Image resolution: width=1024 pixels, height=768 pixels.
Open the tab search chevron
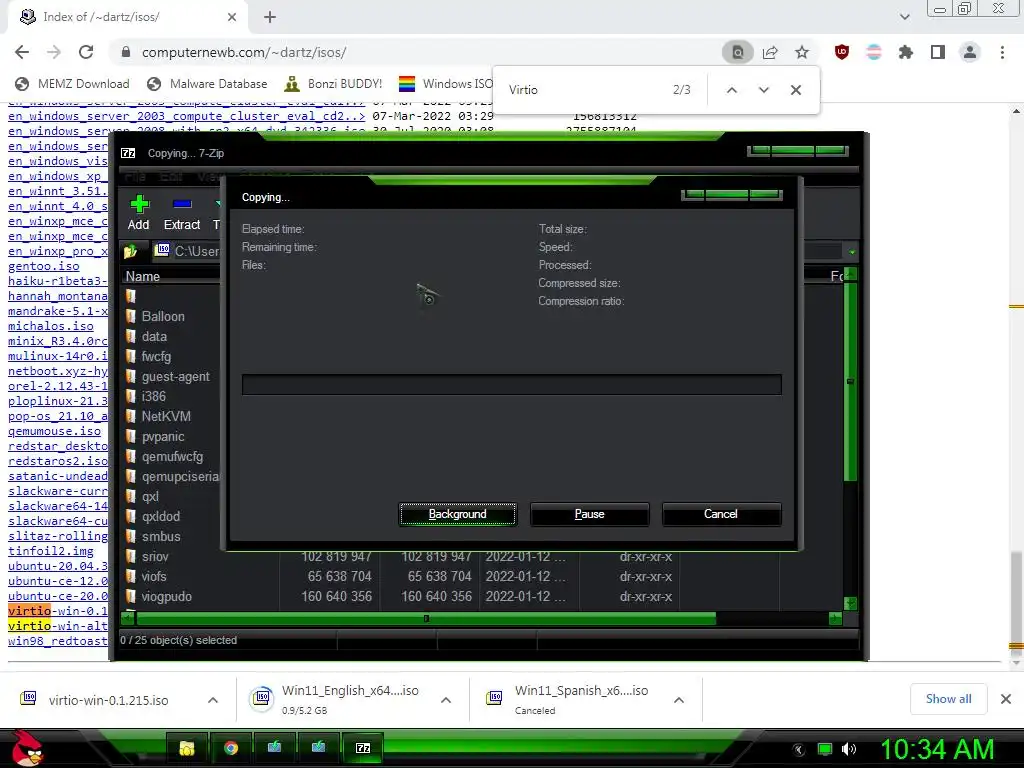coord(904,17)
